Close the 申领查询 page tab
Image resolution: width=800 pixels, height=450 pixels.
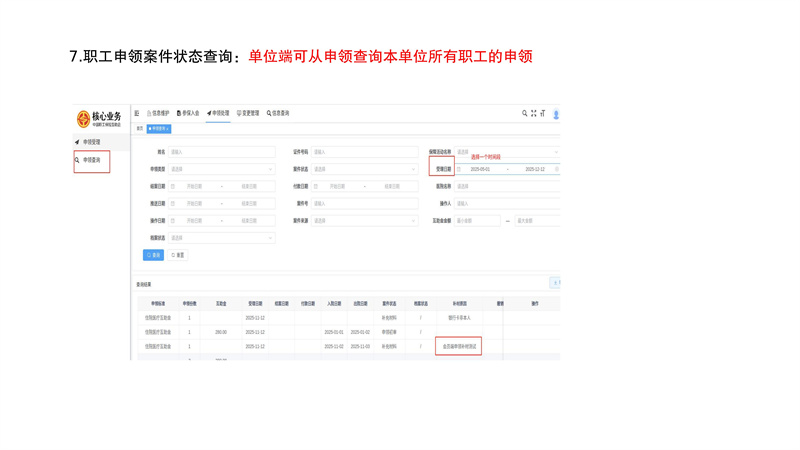(168, 129)
